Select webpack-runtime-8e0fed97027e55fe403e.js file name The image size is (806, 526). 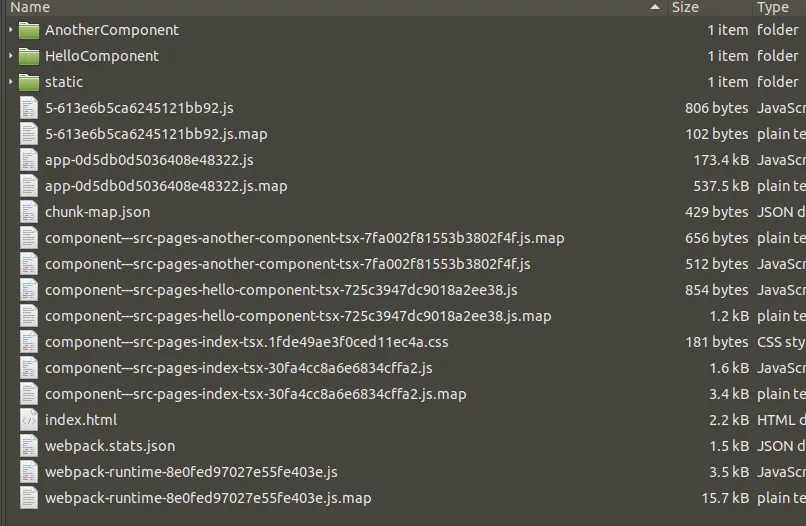pyautogui.click(x=191, y=472)
